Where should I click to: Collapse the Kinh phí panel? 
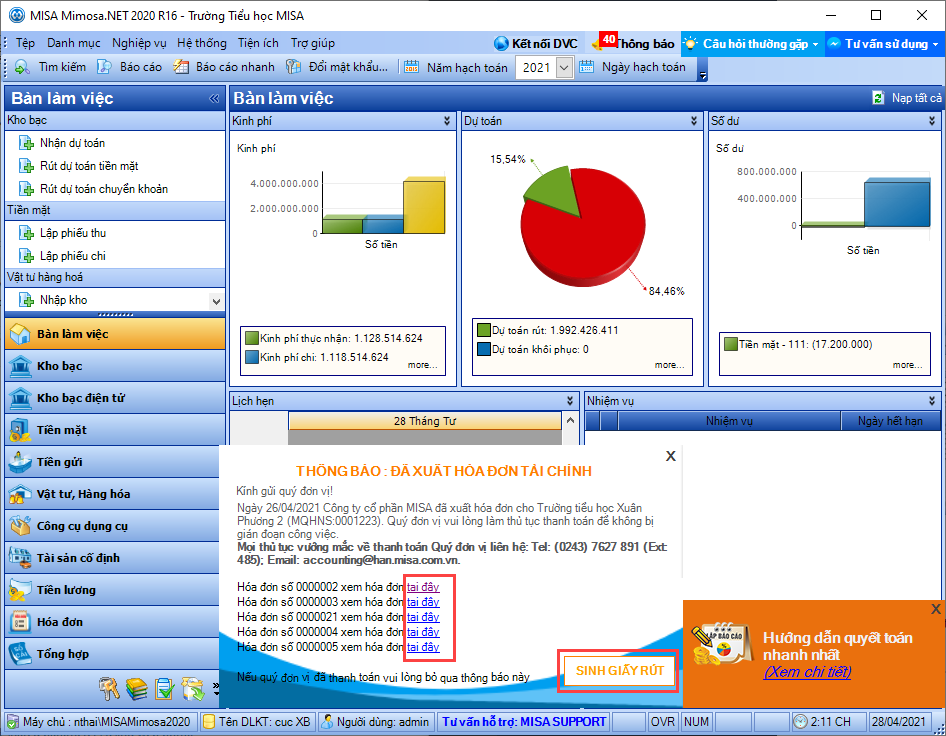(447, 121)
